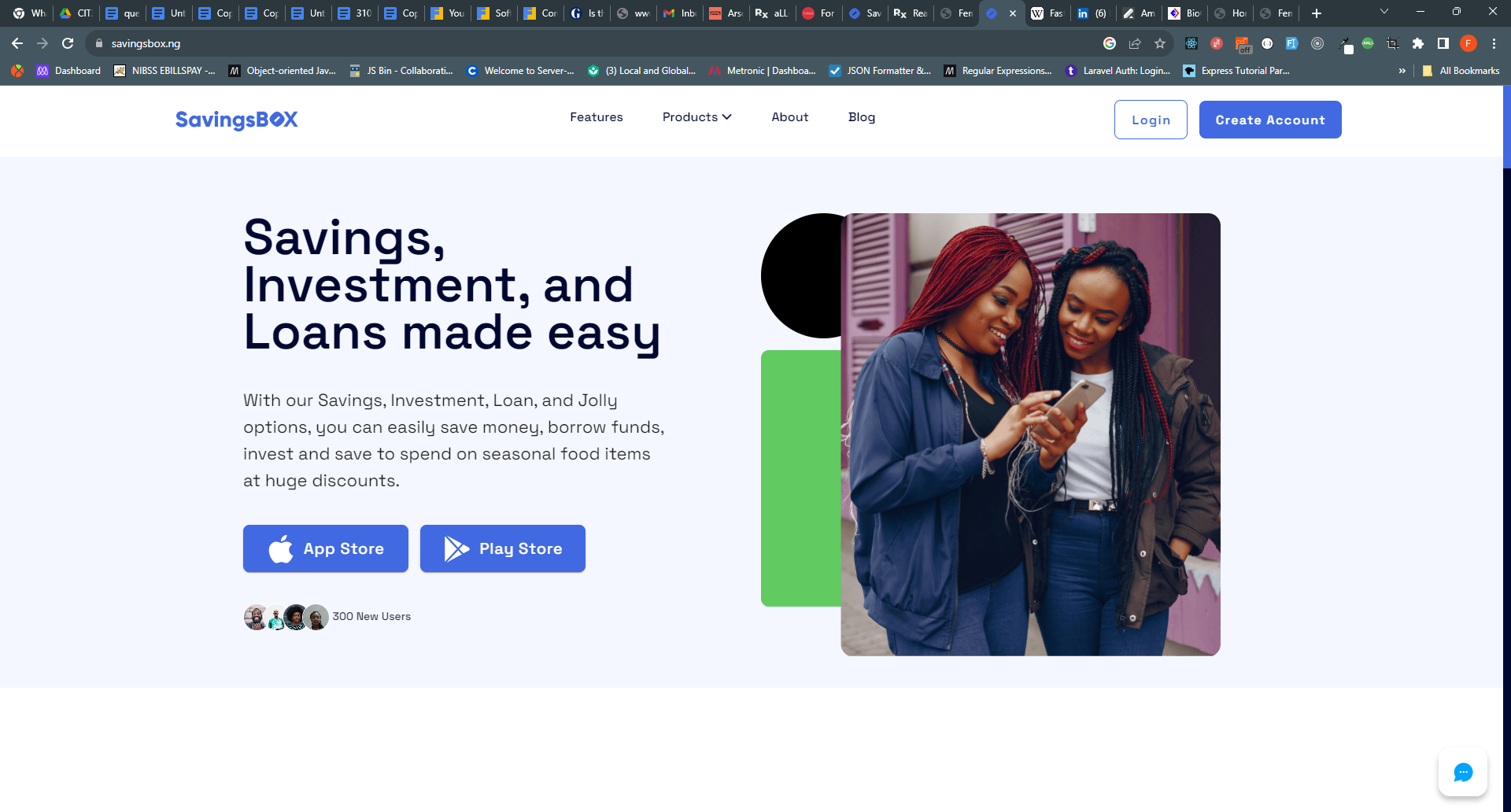Switch to the Ars tab
Viewport: 1511px width, 812px height.
coord(726,13)
